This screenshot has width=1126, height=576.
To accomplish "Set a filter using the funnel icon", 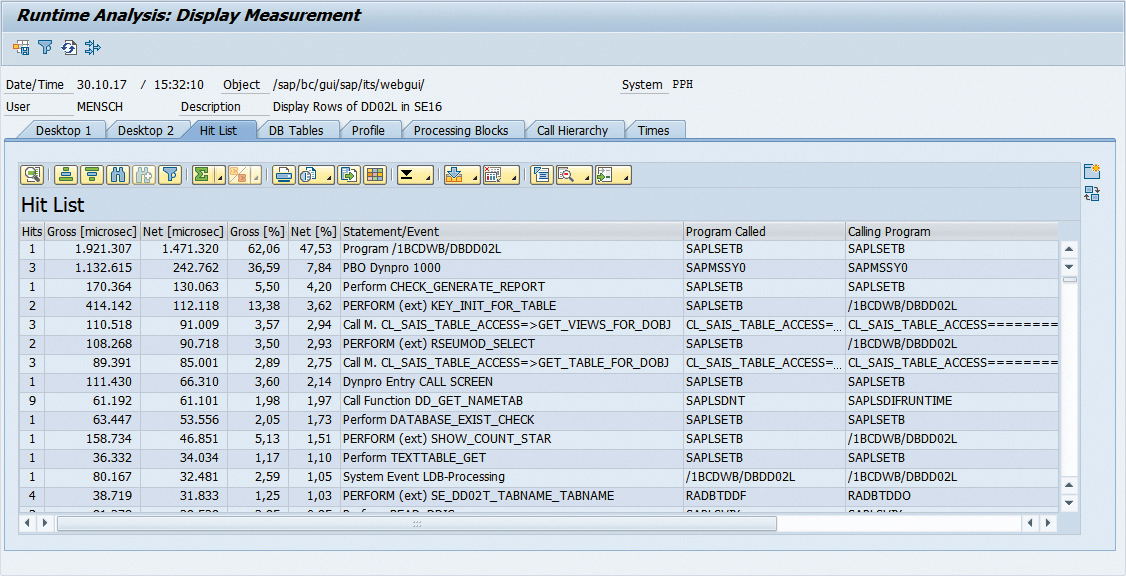I will [169, 174].
